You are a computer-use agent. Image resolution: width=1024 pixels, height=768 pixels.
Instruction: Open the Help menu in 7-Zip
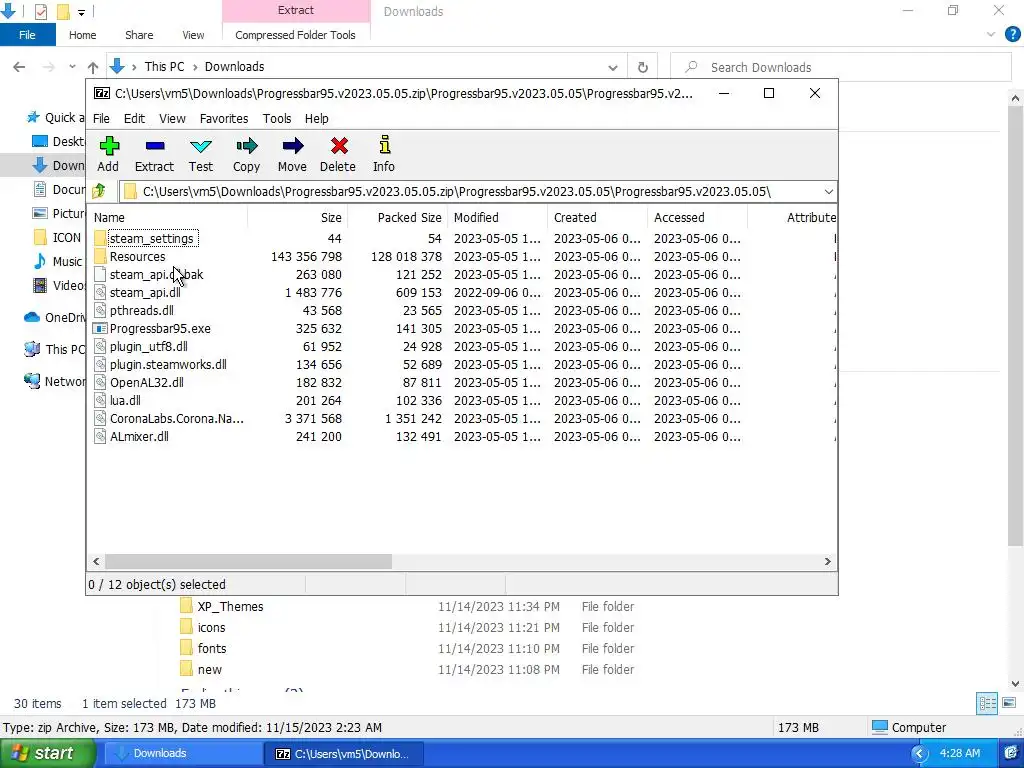pos(317,118)
